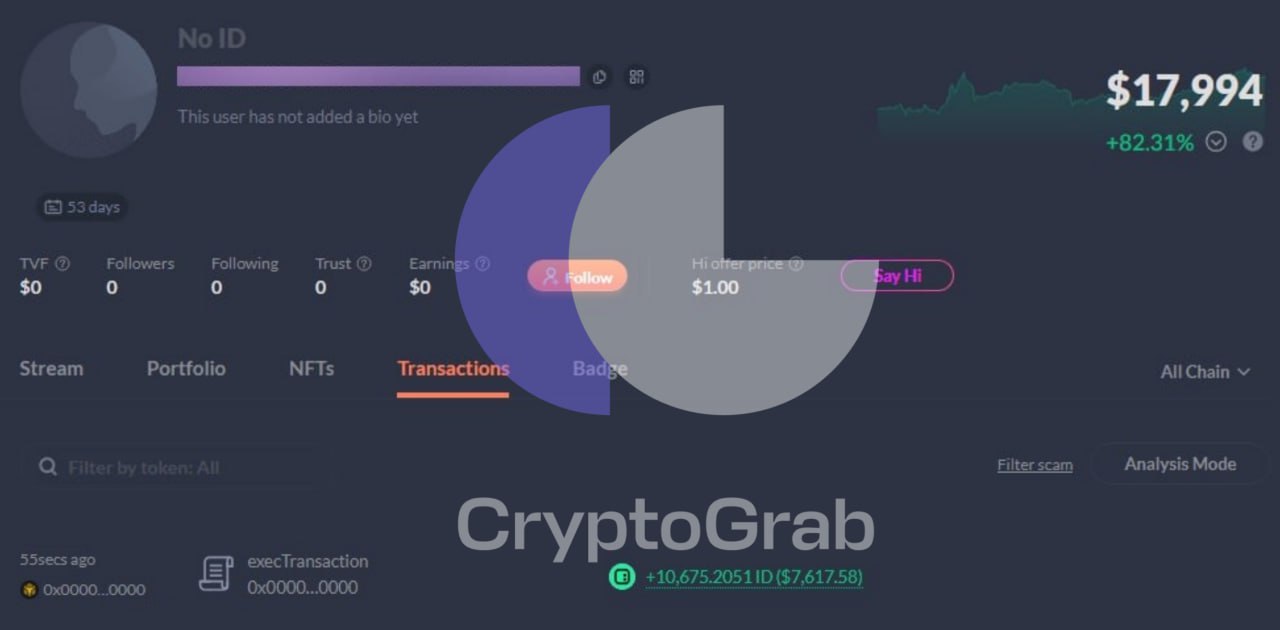Click the +10,675.2051 ID transaction link

(754, 577)
